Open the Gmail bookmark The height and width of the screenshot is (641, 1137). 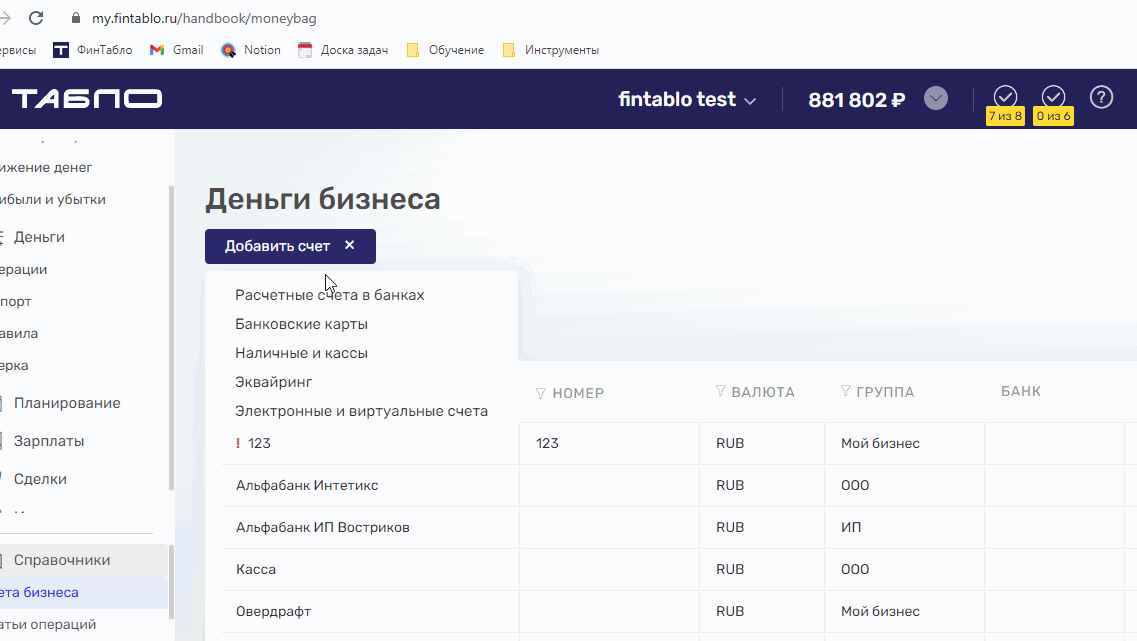(176, 50)
